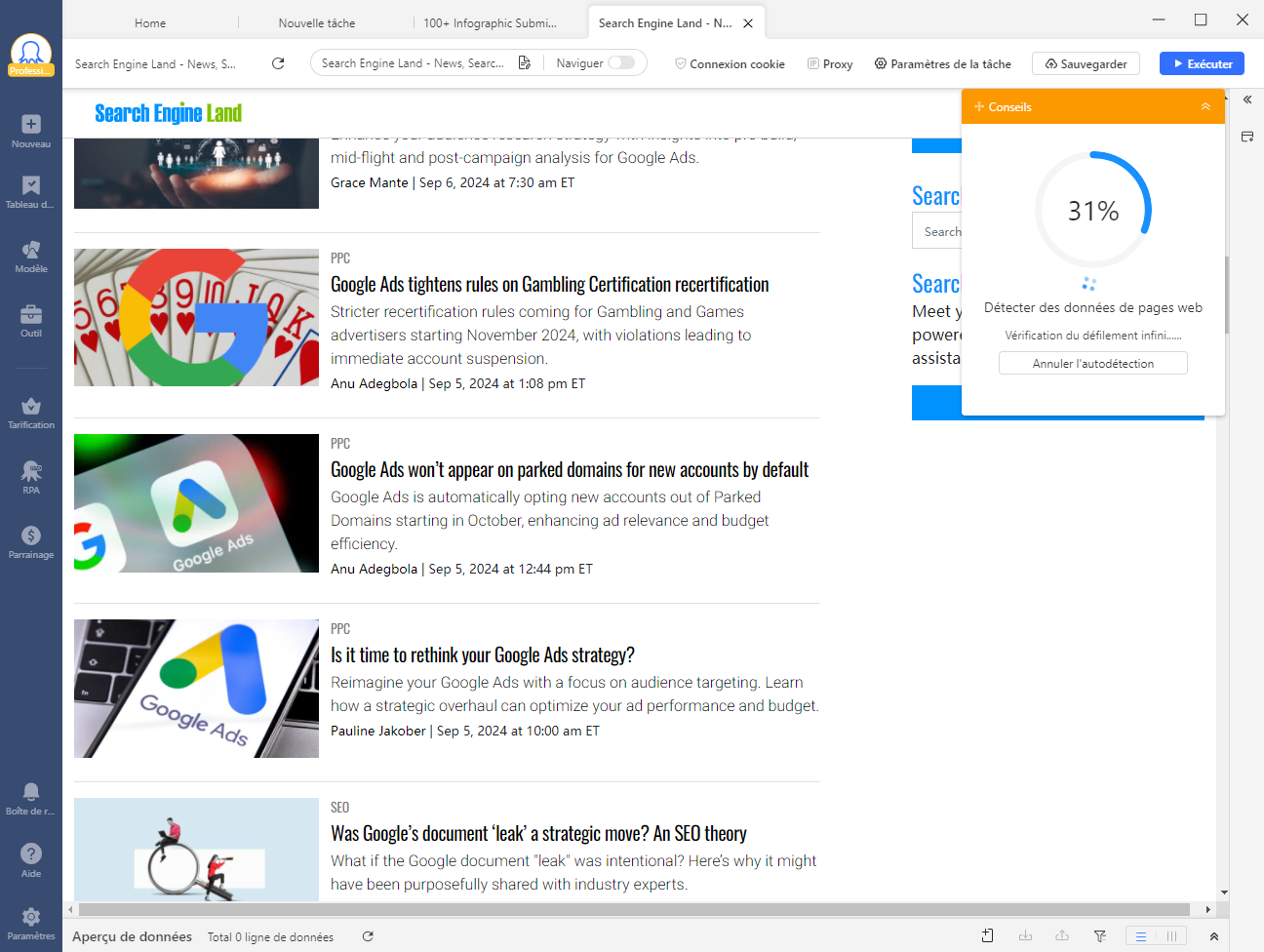Screen dimensions: 1264x952
Task: Click 'Total 0 ligne de données' text
Action: click(270, 937)
